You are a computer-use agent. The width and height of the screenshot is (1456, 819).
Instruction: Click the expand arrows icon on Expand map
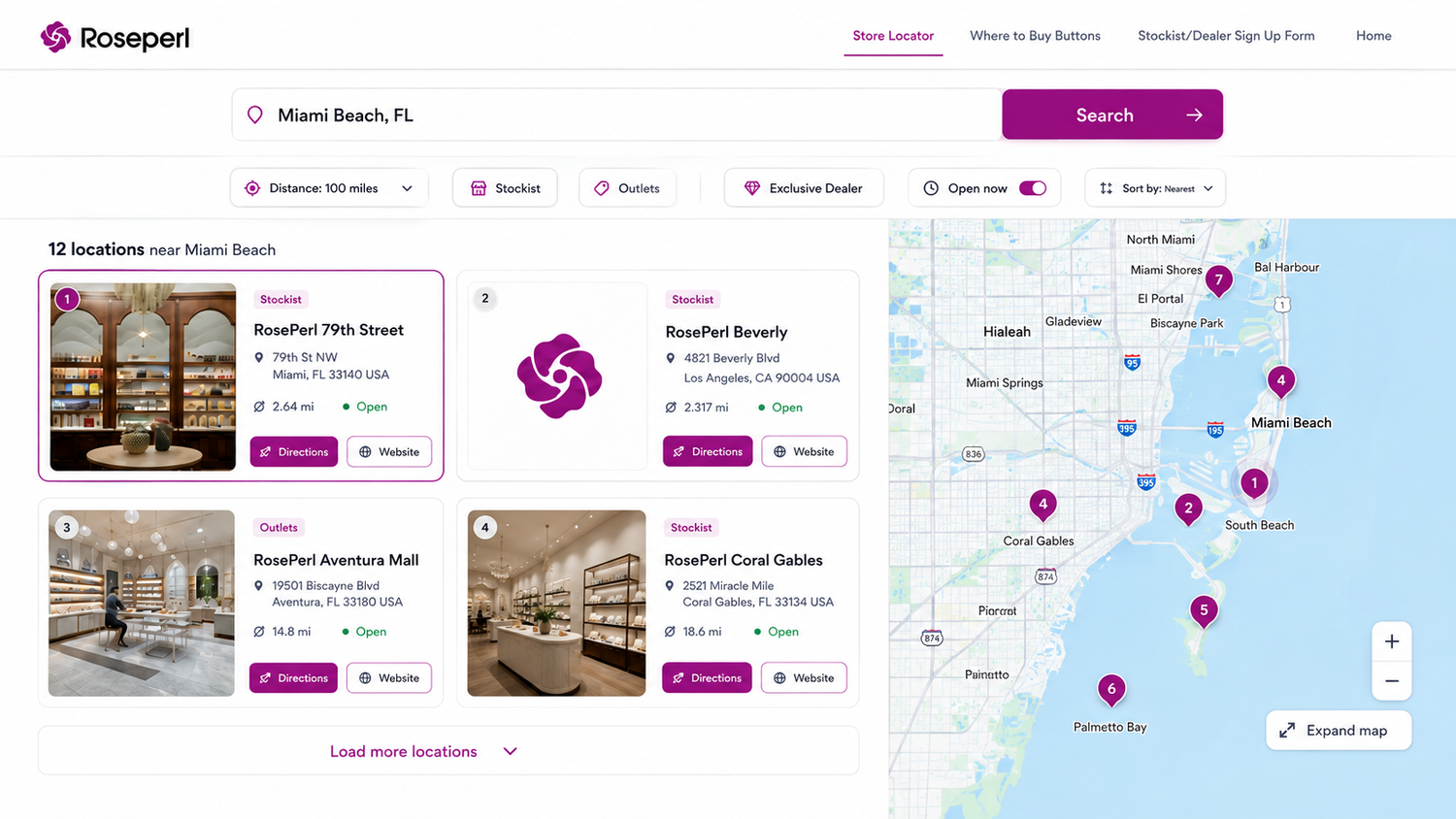pos(1287,731)
